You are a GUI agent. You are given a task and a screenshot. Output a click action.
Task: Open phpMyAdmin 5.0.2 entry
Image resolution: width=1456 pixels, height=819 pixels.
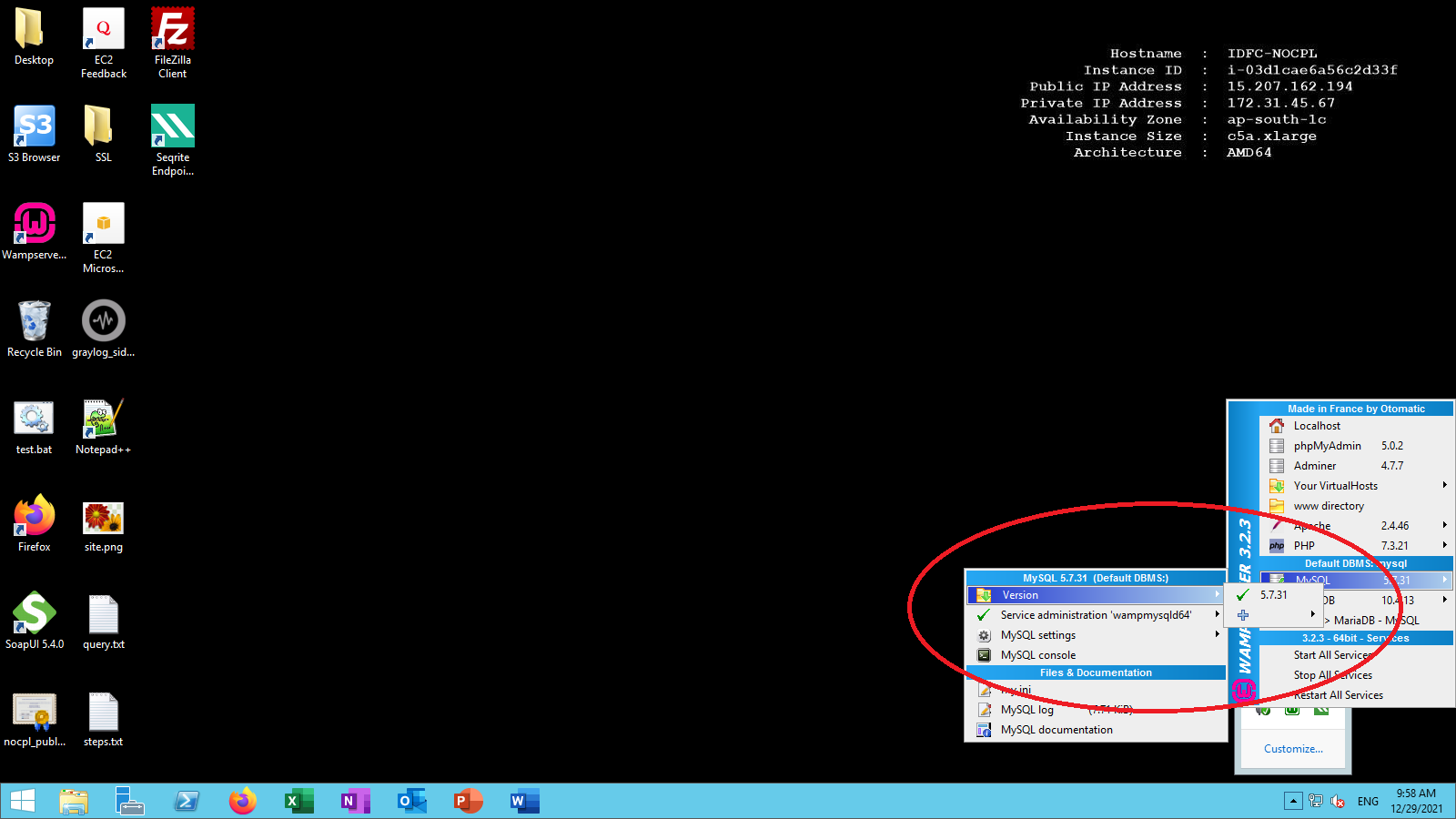tap(1356, 446)
